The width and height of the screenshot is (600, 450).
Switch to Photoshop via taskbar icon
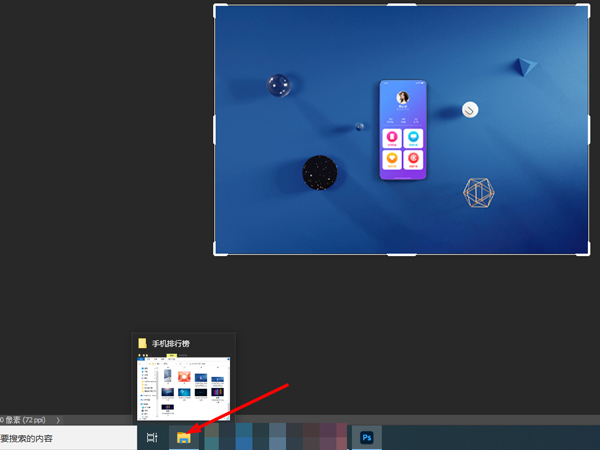point(367,437)
